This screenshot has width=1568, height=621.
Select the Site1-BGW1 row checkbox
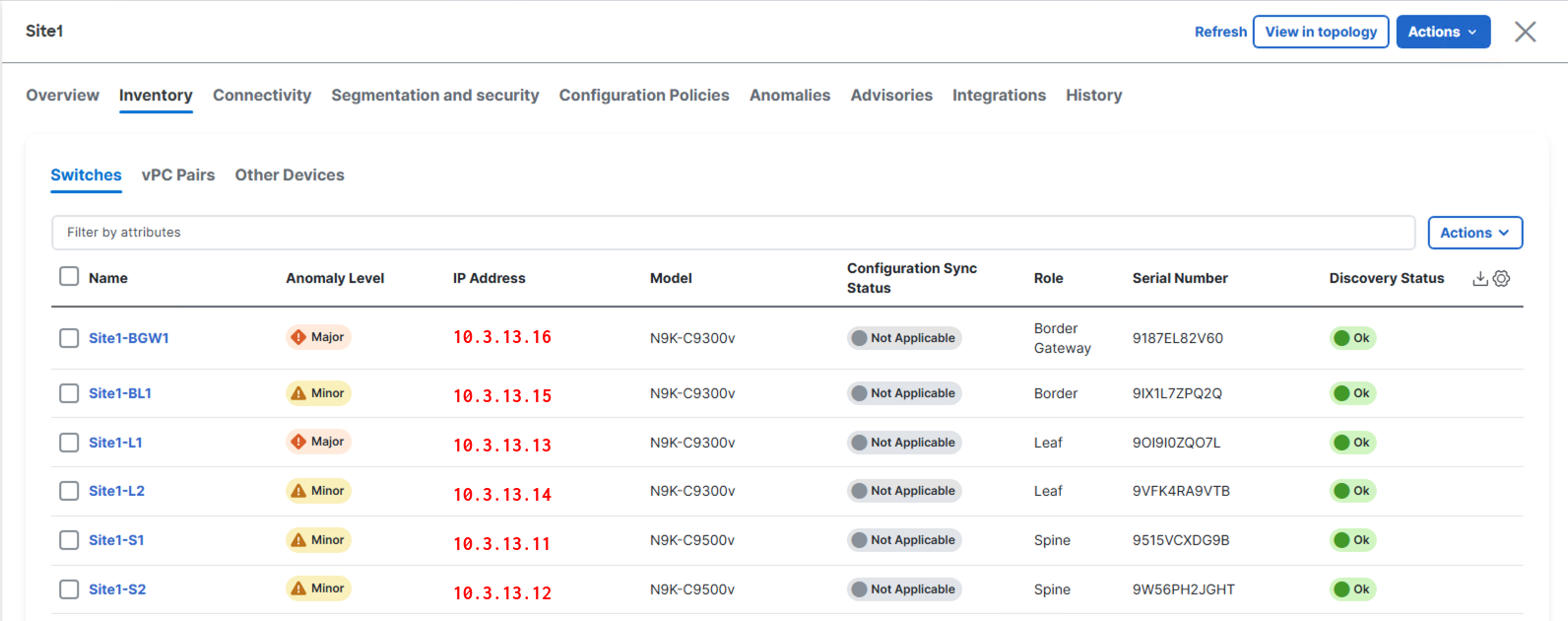tap(69, 338)
